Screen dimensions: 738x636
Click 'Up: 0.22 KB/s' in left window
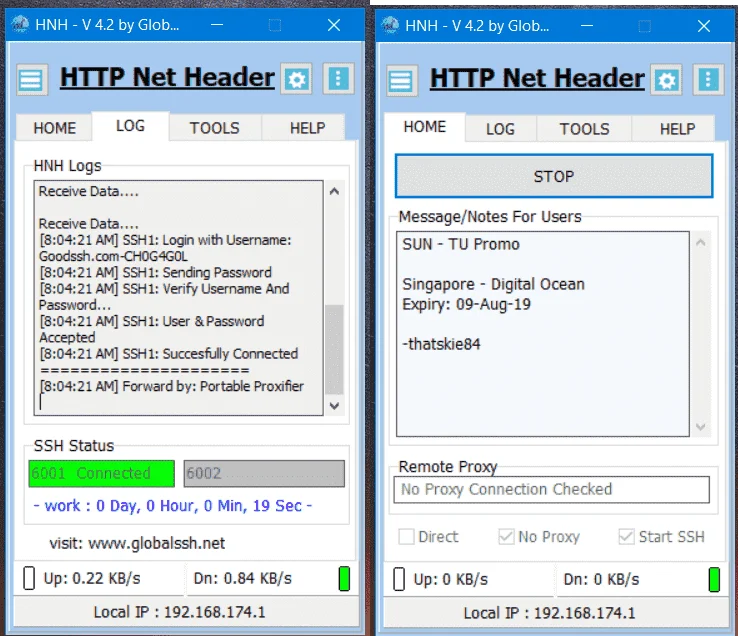(x=92, y=578)
